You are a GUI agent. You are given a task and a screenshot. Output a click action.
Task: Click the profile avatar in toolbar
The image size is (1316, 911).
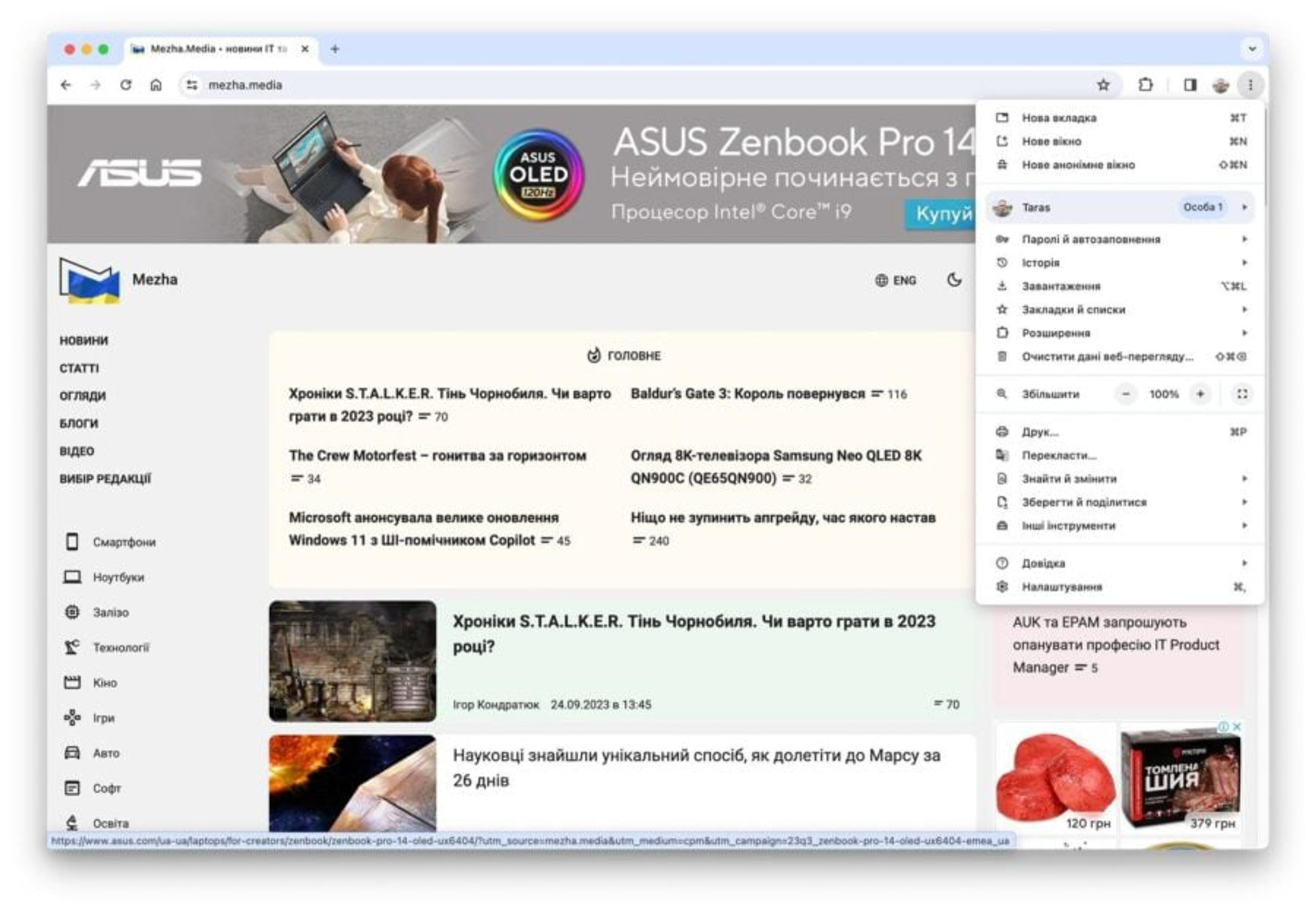1221,85
